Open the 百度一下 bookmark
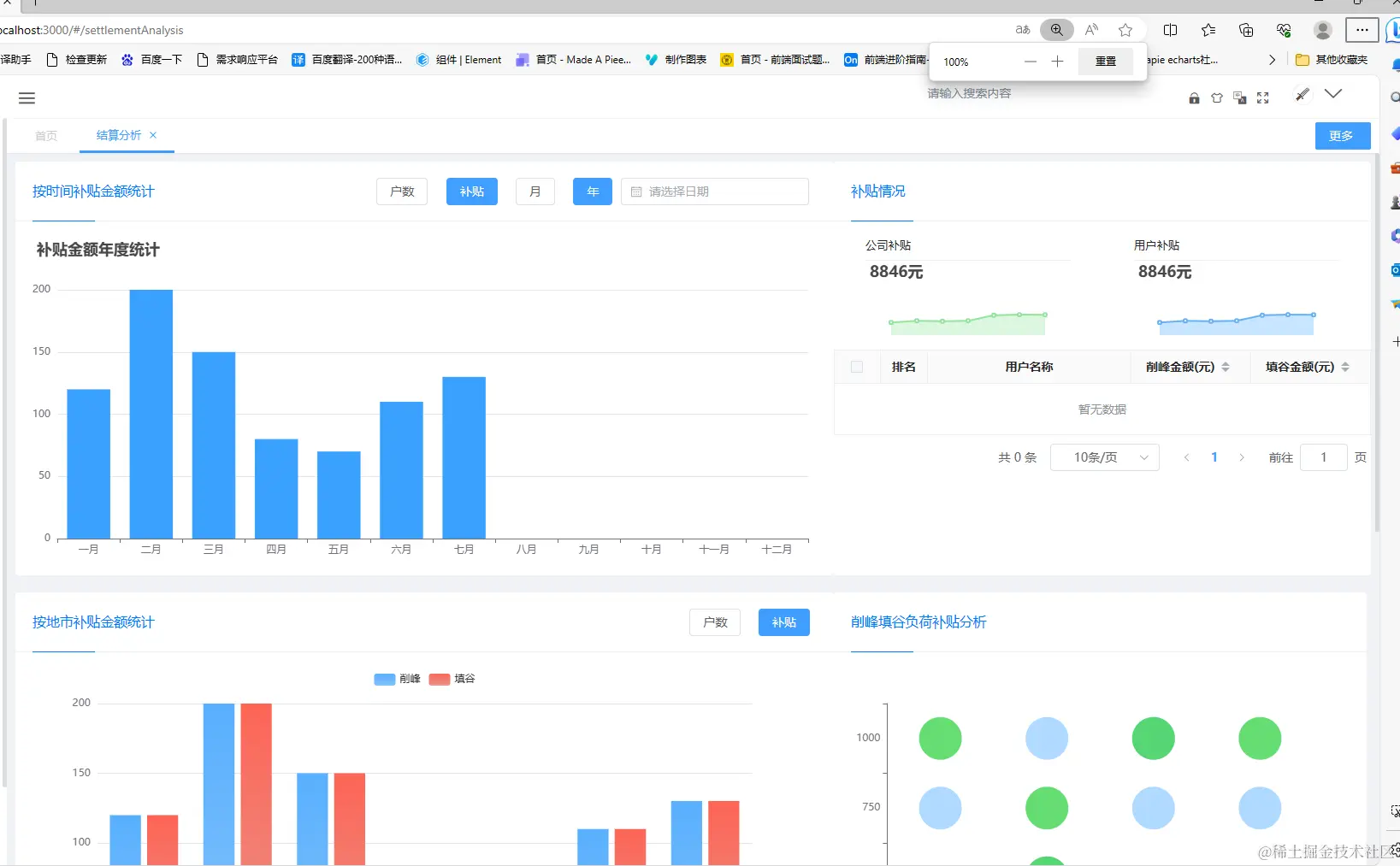 click(x=151, y=60)
